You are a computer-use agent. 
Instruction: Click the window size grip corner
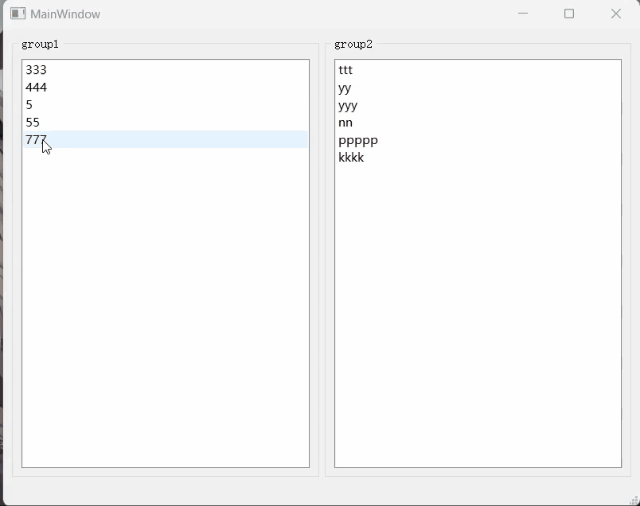point(634,501)
